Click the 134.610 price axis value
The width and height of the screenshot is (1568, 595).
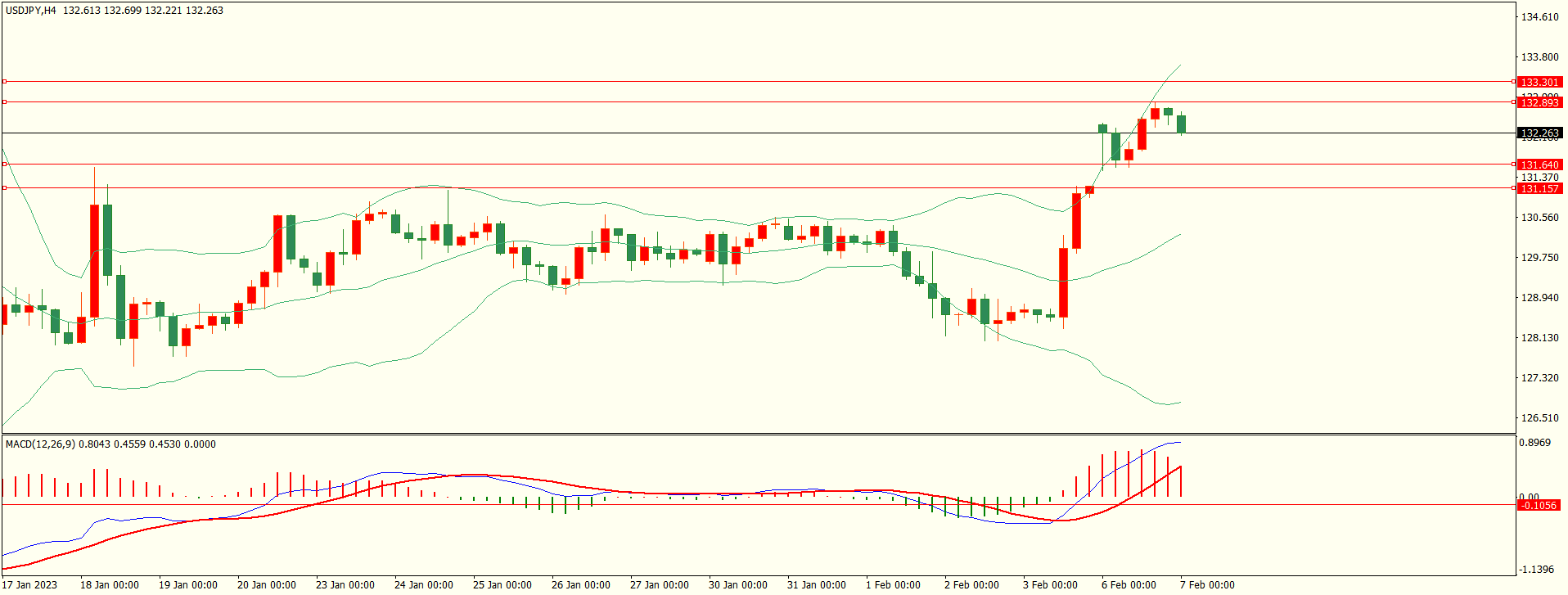[1539, 17]
